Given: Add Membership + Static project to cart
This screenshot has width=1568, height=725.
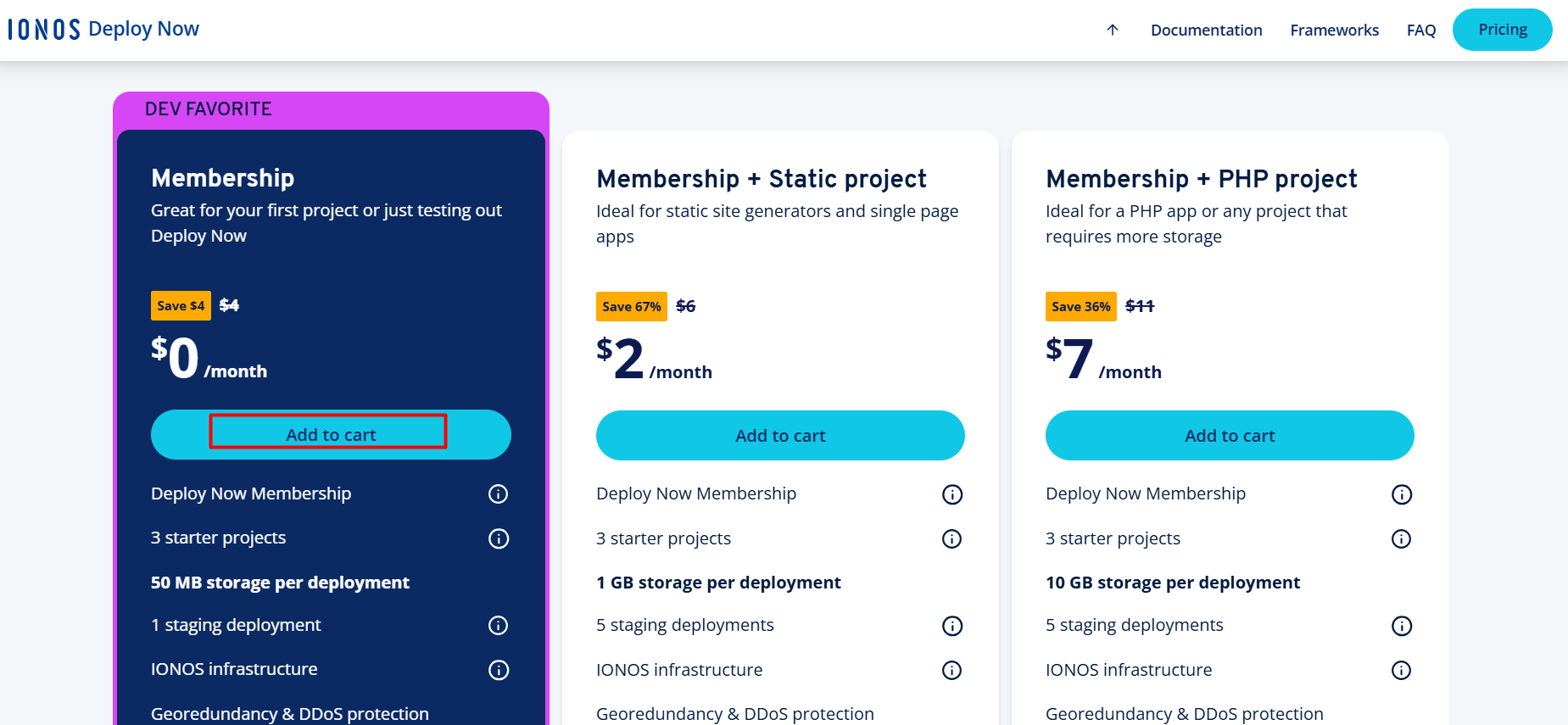Looking at the screenshot, I should [780, 435].
